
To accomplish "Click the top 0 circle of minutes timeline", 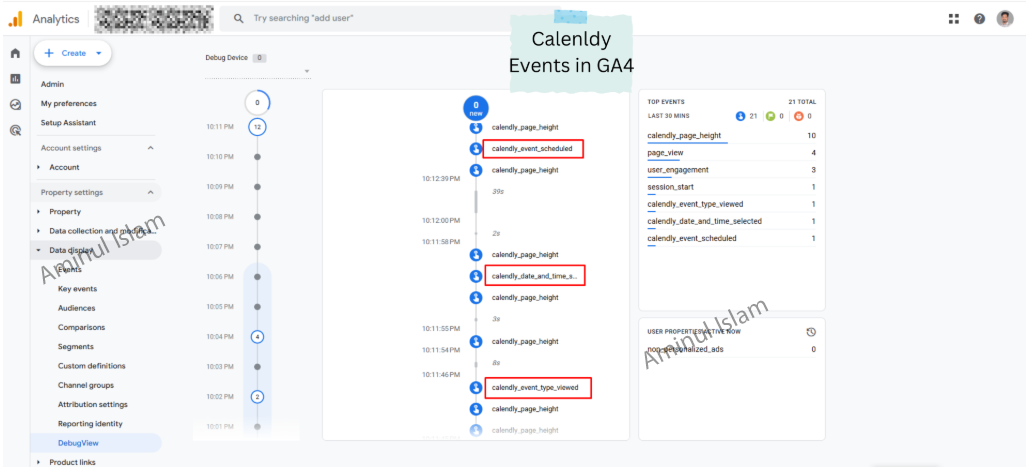I will click(x=257, y=103).
